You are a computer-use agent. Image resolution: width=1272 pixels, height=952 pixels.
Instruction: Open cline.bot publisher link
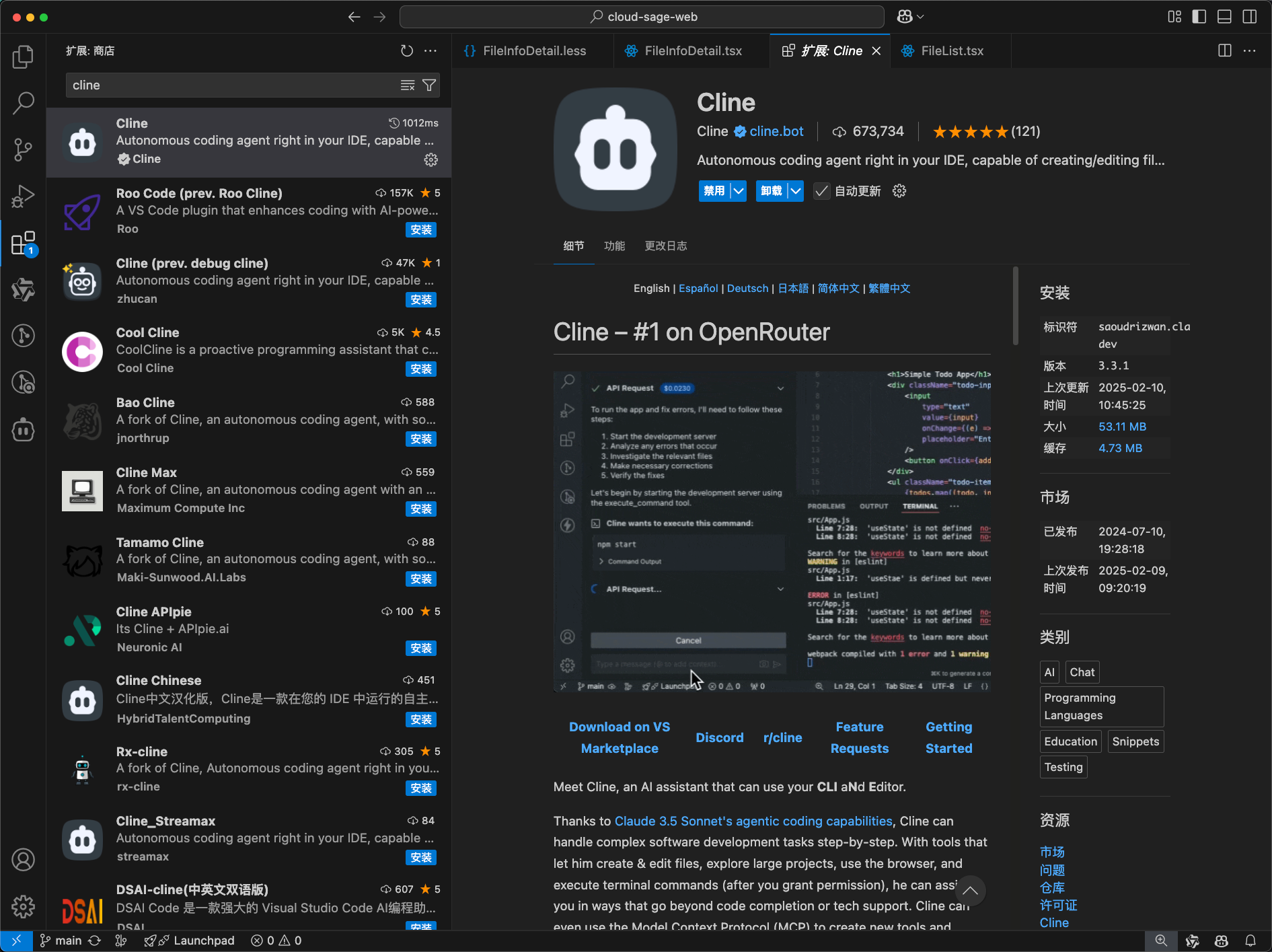(x=776, y=131)
